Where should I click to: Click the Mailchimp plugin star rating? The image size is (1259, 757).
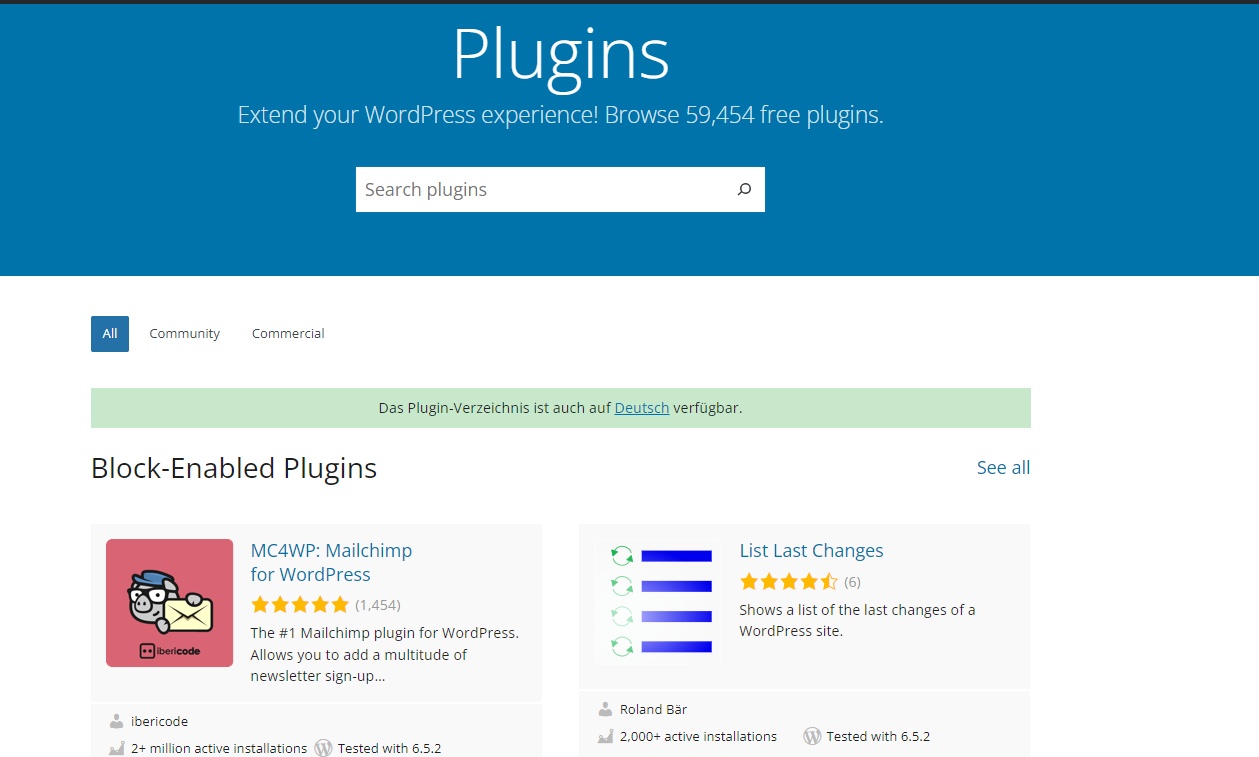tap(300, 605)
